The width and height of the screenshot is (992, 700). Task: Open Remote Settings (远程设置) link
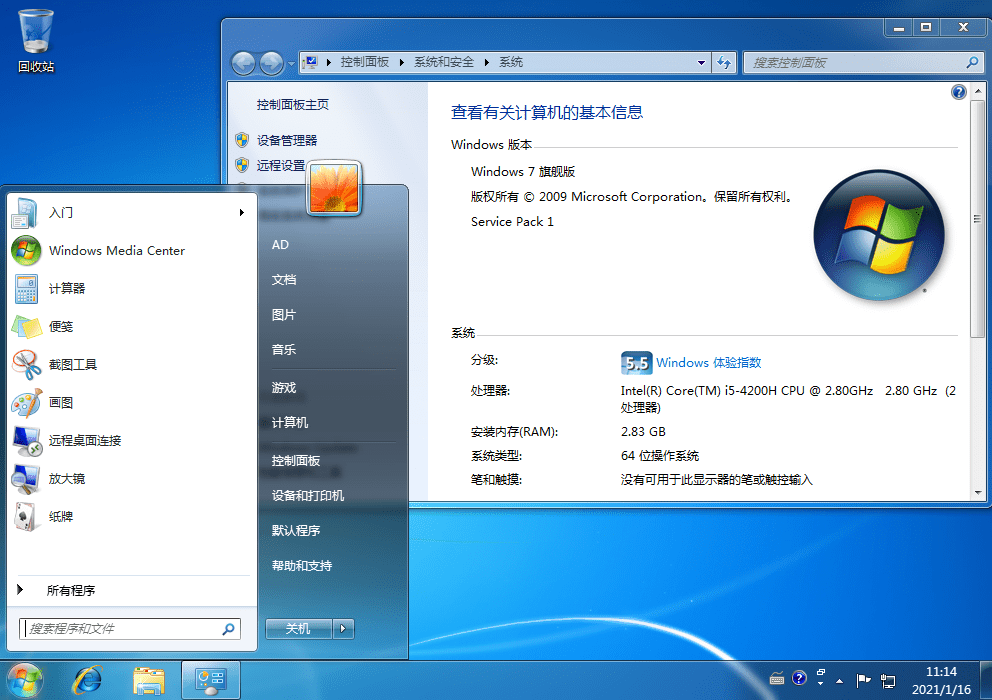click(281, 165)
